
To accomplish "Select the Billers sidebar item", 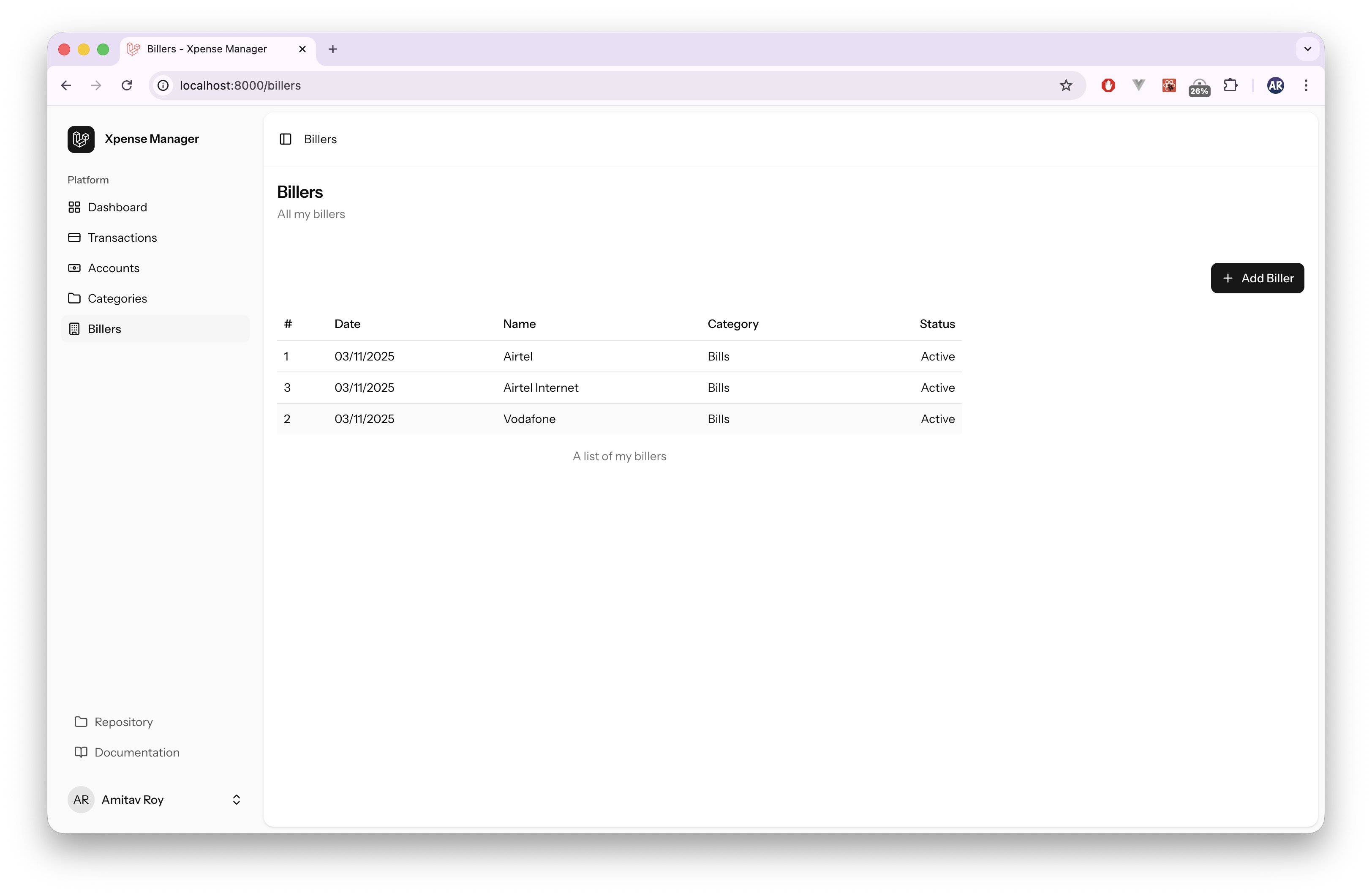I will 104,329.
